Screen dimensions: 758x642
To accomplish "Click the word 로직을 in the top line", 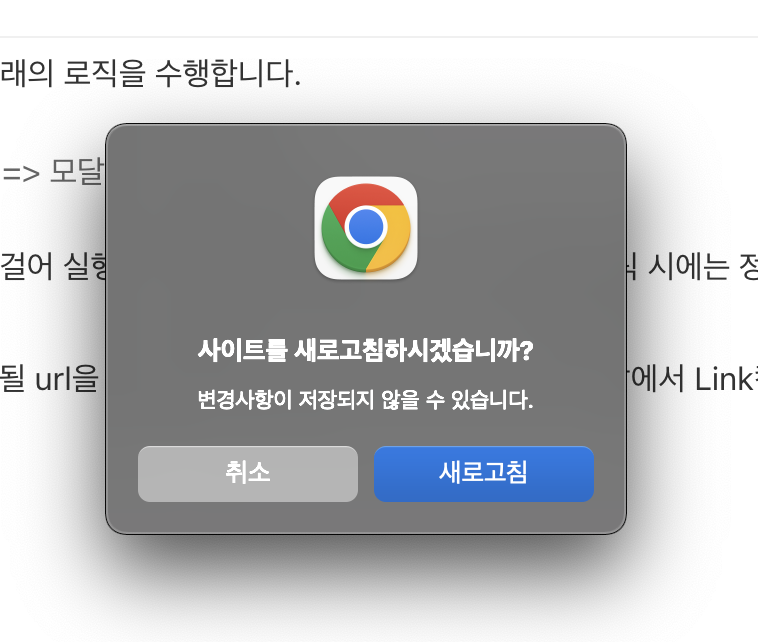I will [x=104, y=73].
